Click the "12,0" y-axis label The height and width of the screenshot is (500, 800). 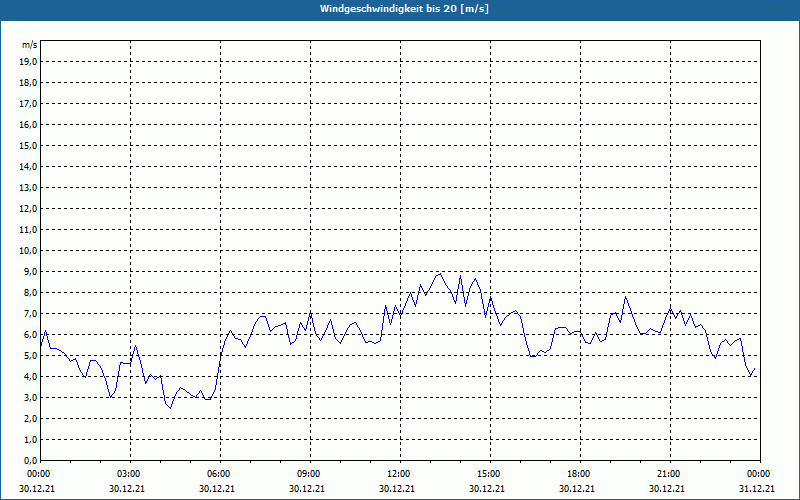[28, 209]
